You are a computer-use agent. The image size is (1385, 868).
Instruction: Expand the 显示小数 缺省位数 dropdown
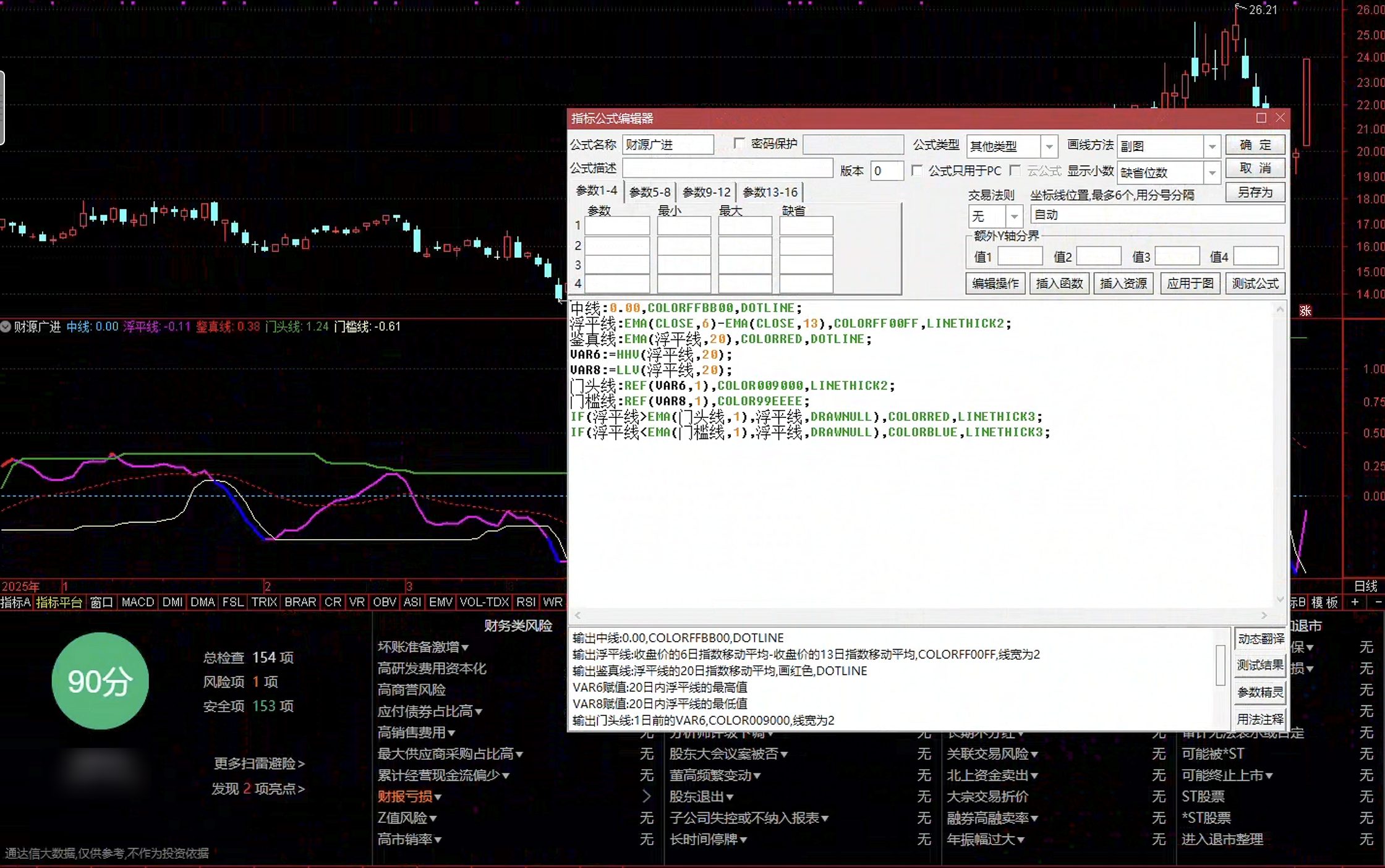coord(1212,172)
